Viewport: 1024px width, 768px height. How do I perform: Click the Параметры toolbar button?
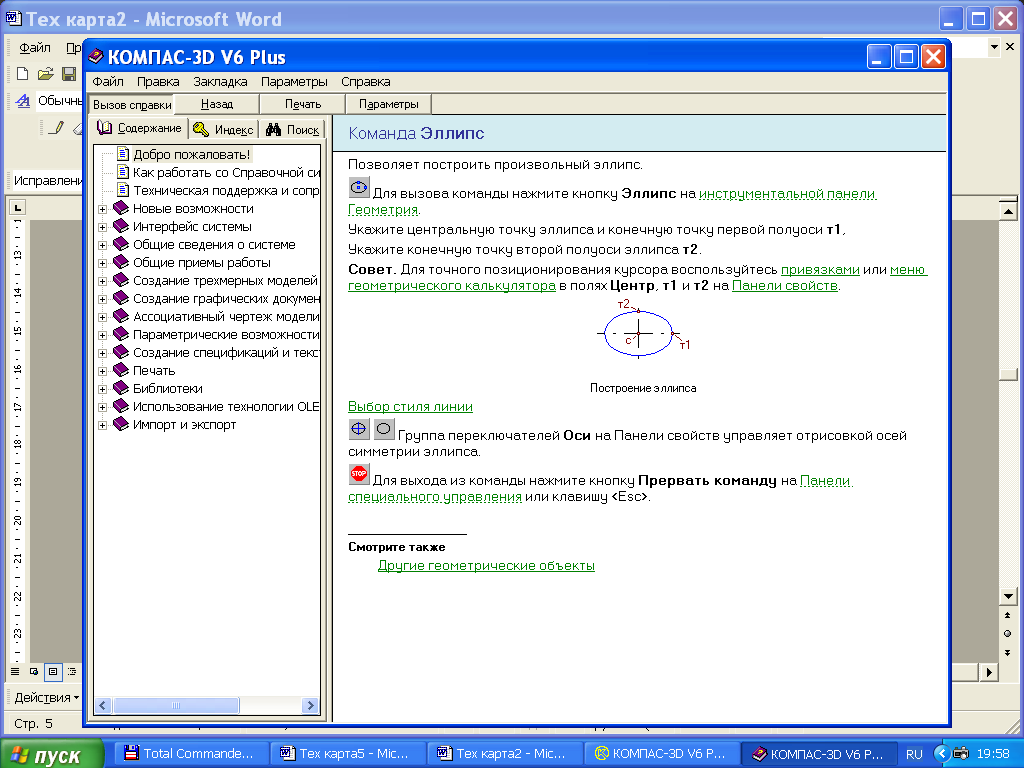[389, 104]
